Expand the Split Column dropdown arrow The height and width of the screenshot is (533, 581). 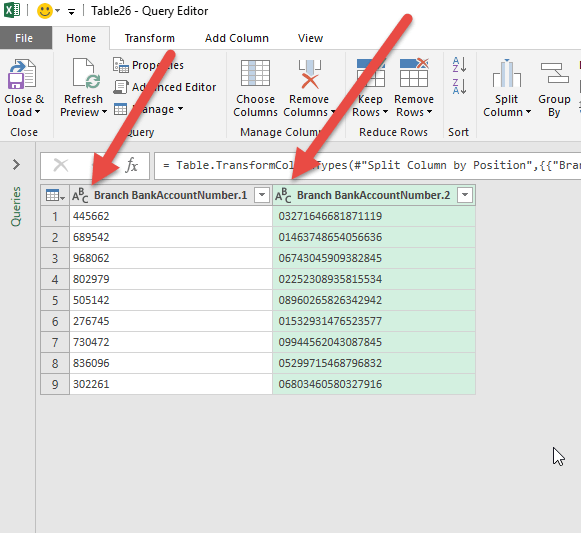[528, 112]
